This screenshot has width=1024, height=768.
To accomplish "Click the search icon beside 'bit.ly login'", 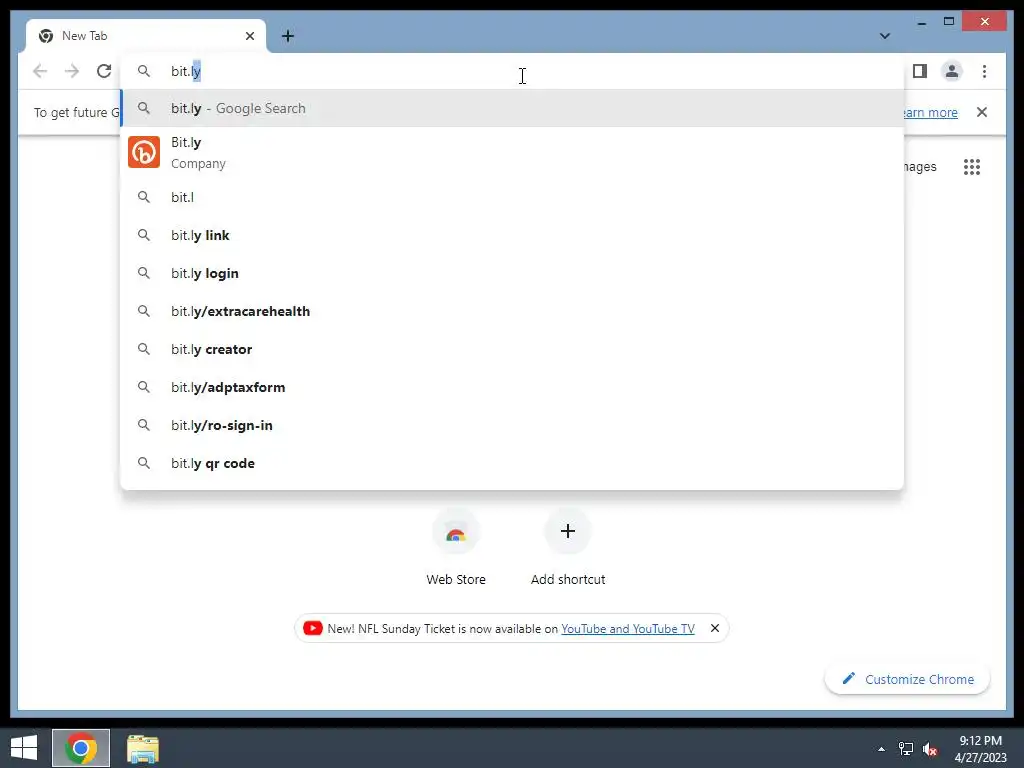I will click(144, 273).
